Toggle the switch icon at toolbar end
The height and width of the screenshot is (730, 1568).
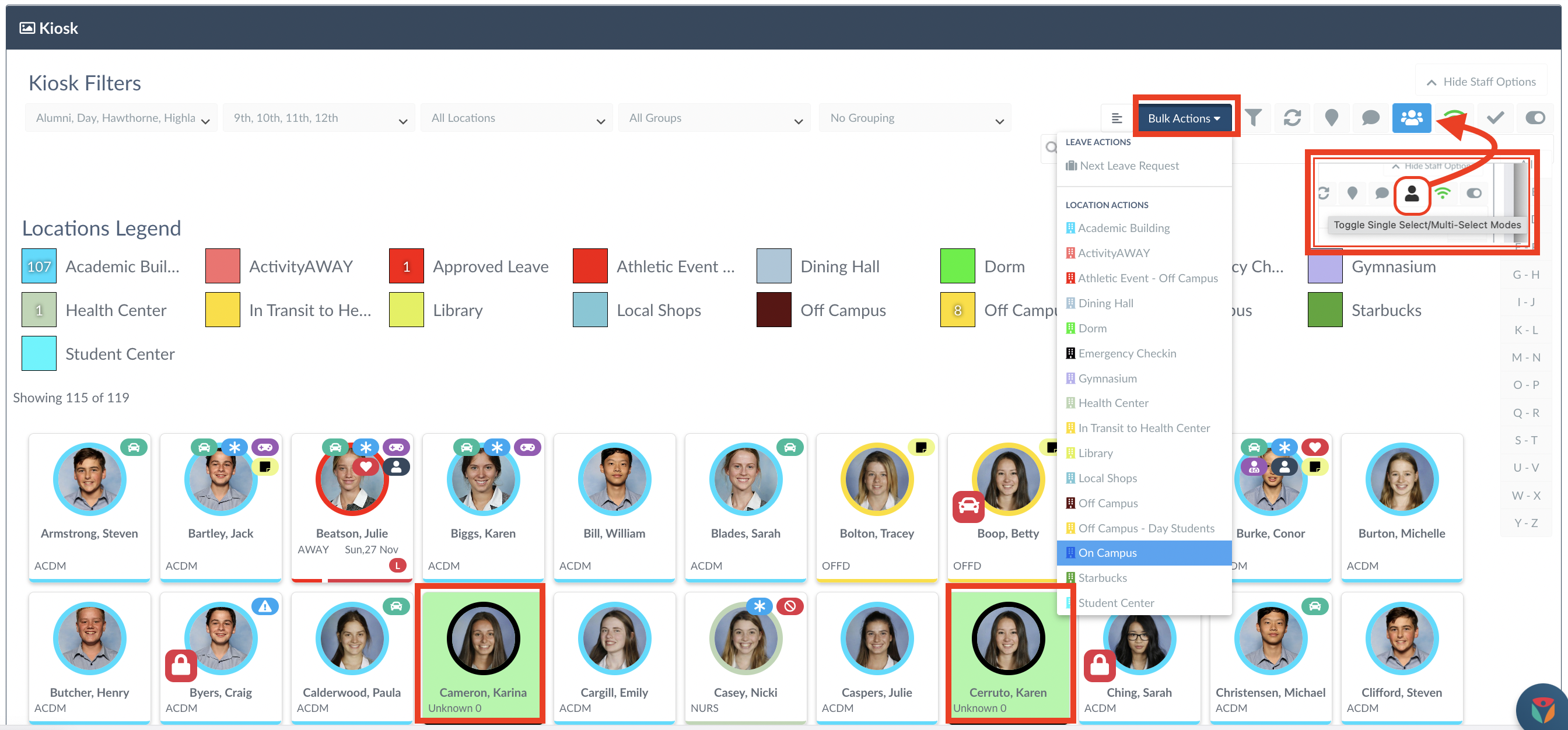[1535, 118]
